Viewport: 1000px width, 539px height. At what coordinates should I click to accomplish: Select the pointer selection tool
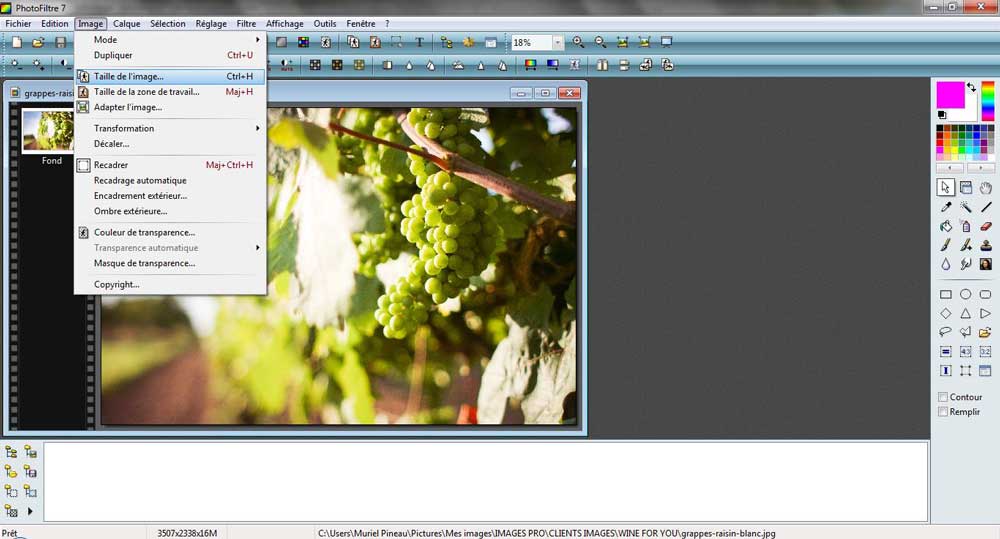coord(946,188)
